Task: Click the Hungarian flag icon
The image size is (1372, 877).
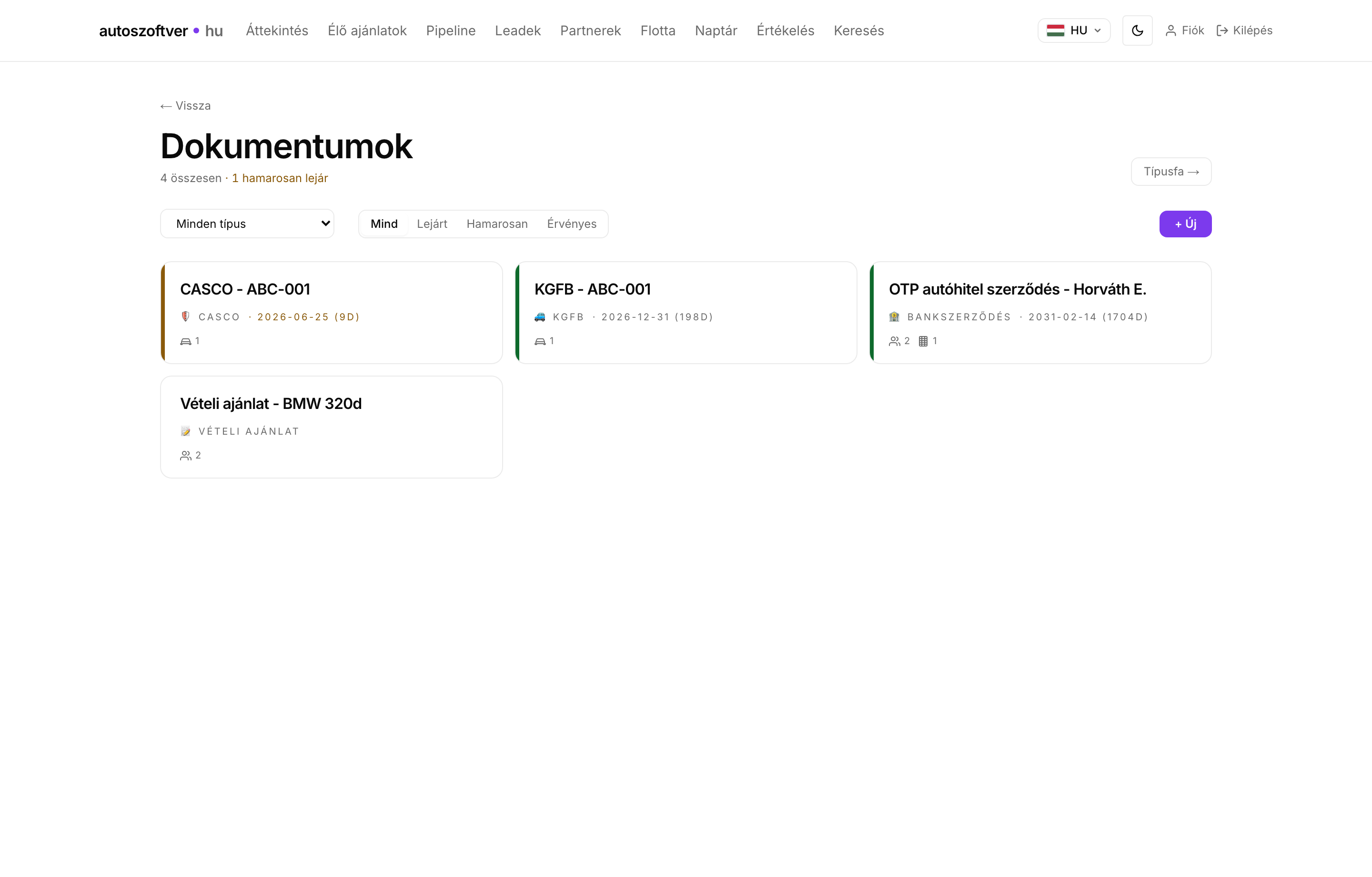Action: pyautogui.click(x=1055, y=30)
